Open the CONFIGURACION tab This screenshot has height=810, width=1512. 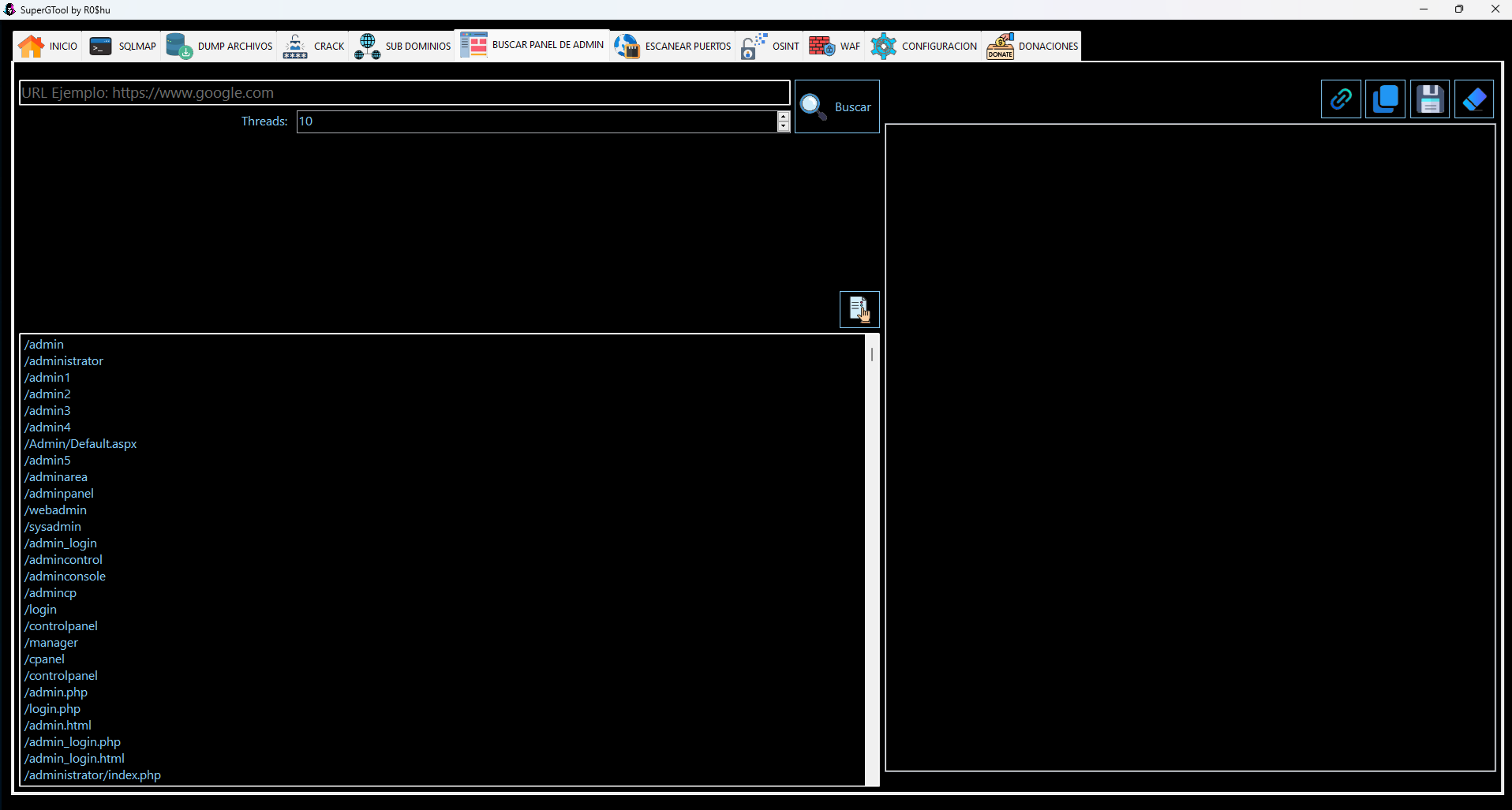923,46
